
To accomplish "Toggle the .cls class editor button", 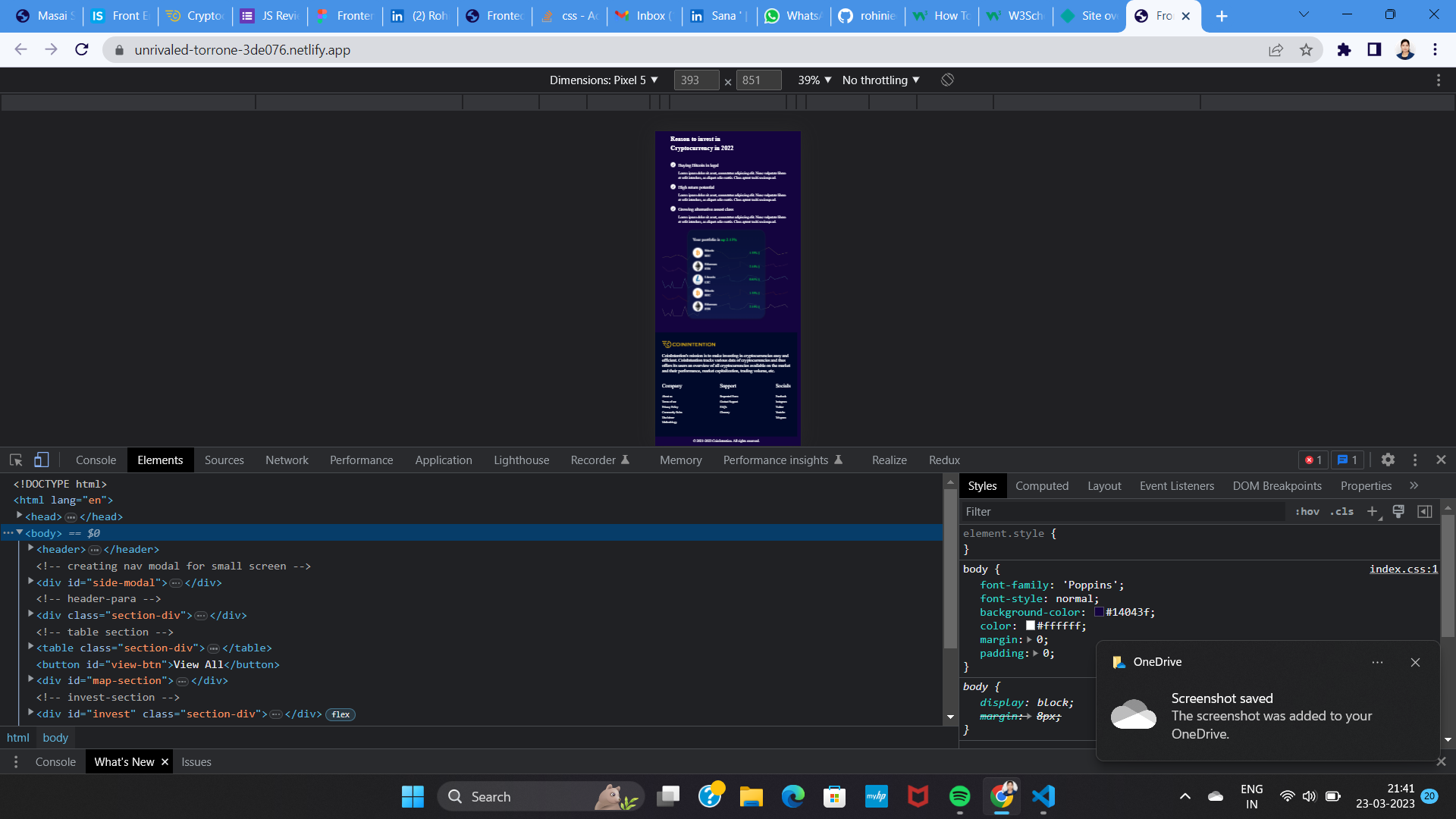I will click(x=1341, y=512).
